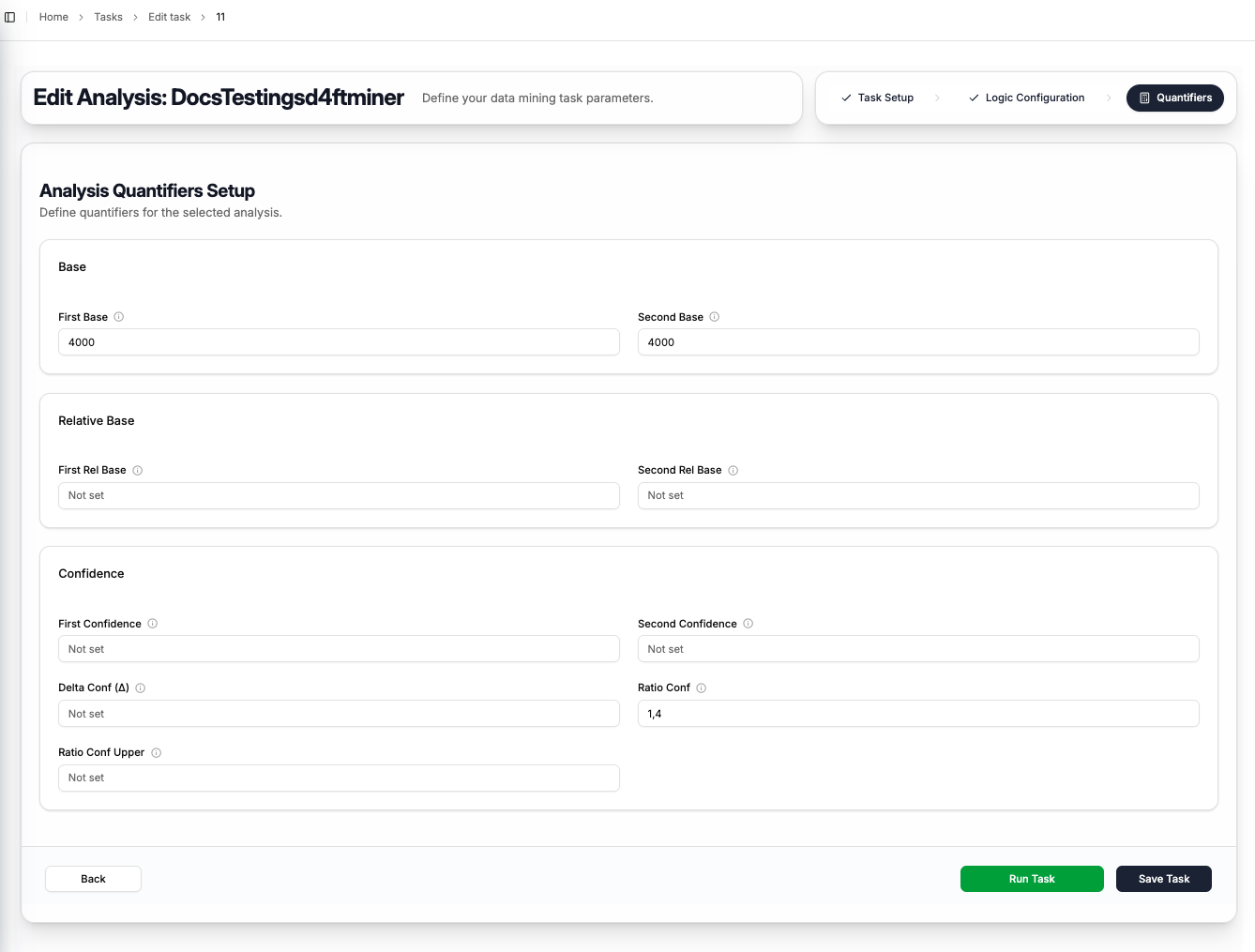This screenshot has height=952, width=1255.
Task: Click the Delta Conf info icon
Action: pos(141,688)
